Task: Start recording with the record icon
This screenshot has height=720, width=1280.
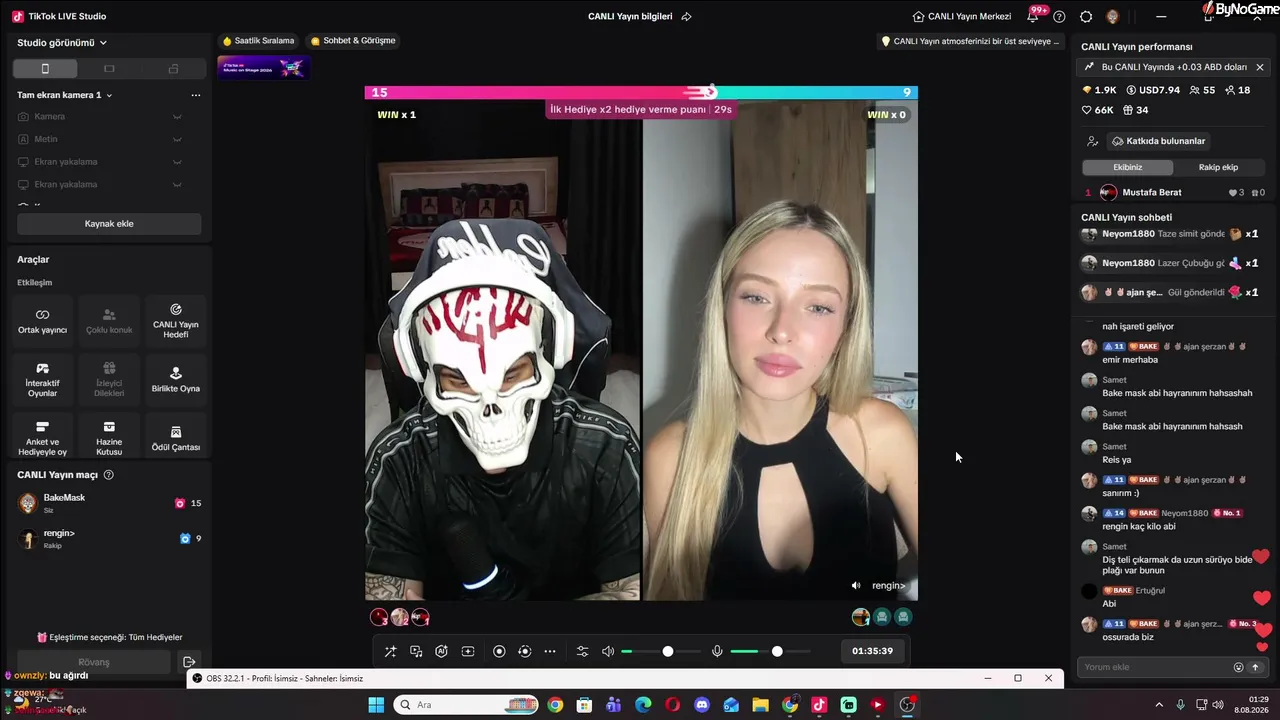Action: click(499, 651)
